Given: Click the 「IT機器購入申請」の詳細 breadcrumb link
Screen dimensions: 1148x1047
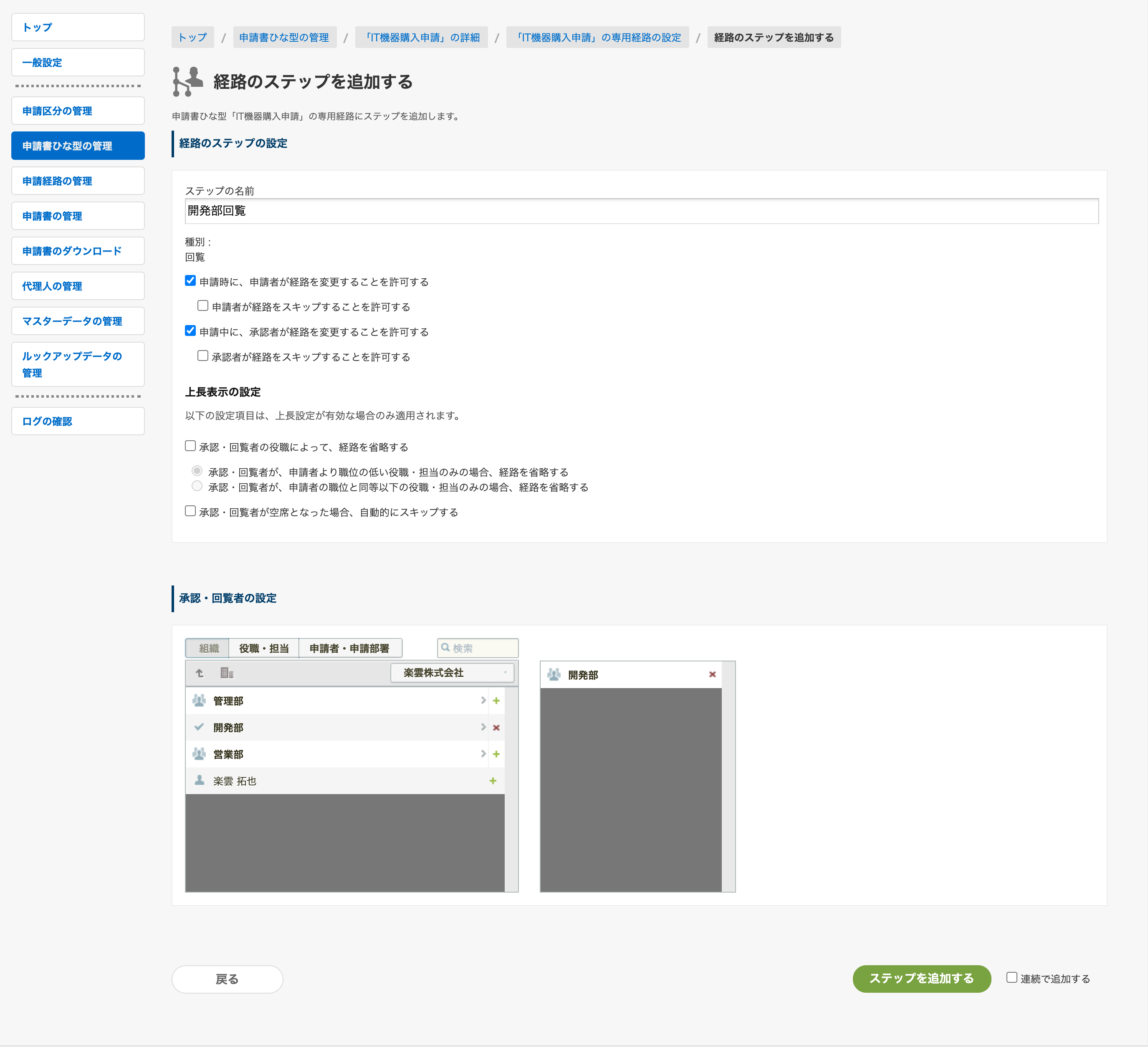Looking at the screenshot, I should 421,38.
